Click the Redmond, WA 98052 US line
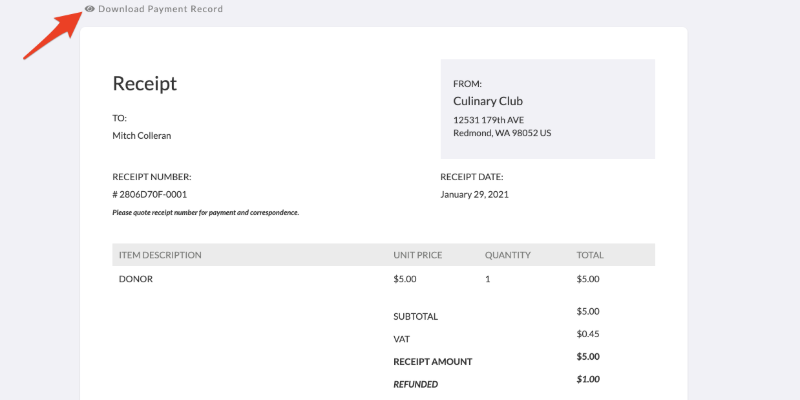Screen dimensions: 800x400 502,133
